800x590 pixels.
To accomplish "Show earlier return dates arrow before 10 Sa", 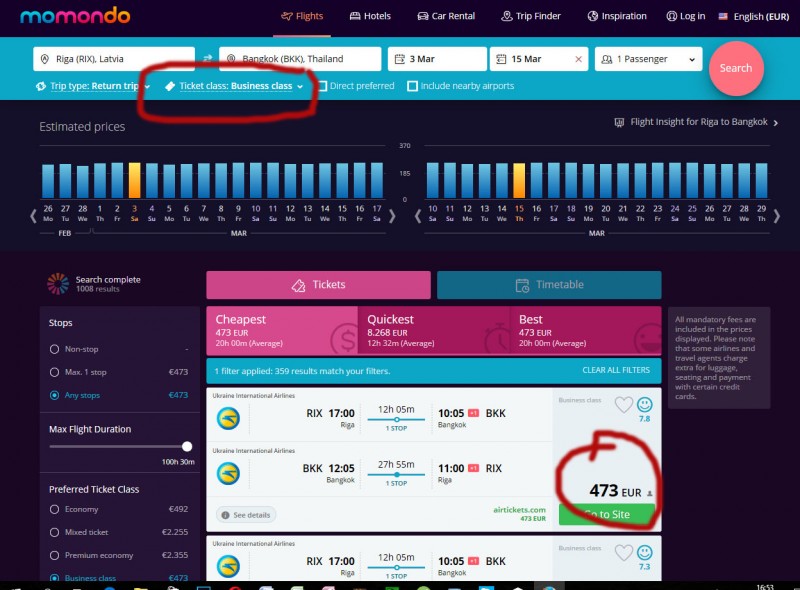I will click(418, 216).
